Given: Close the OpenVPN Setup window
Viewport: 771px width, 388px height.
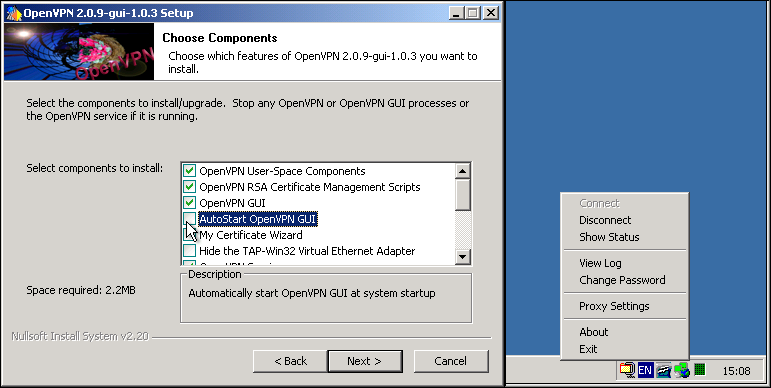Looking at the screenshot, I should [490, 13].
